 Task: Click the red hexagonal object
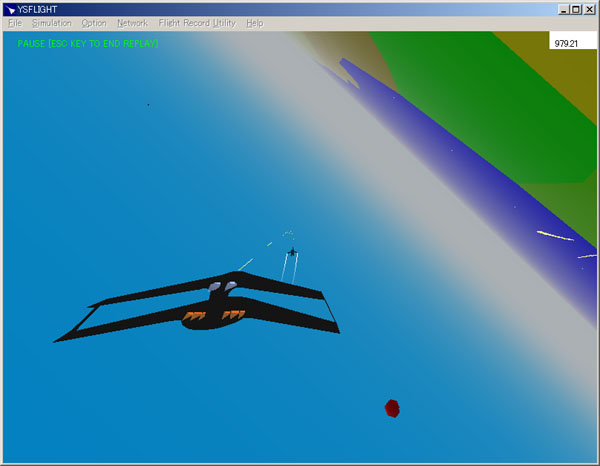tap(392, 408)
